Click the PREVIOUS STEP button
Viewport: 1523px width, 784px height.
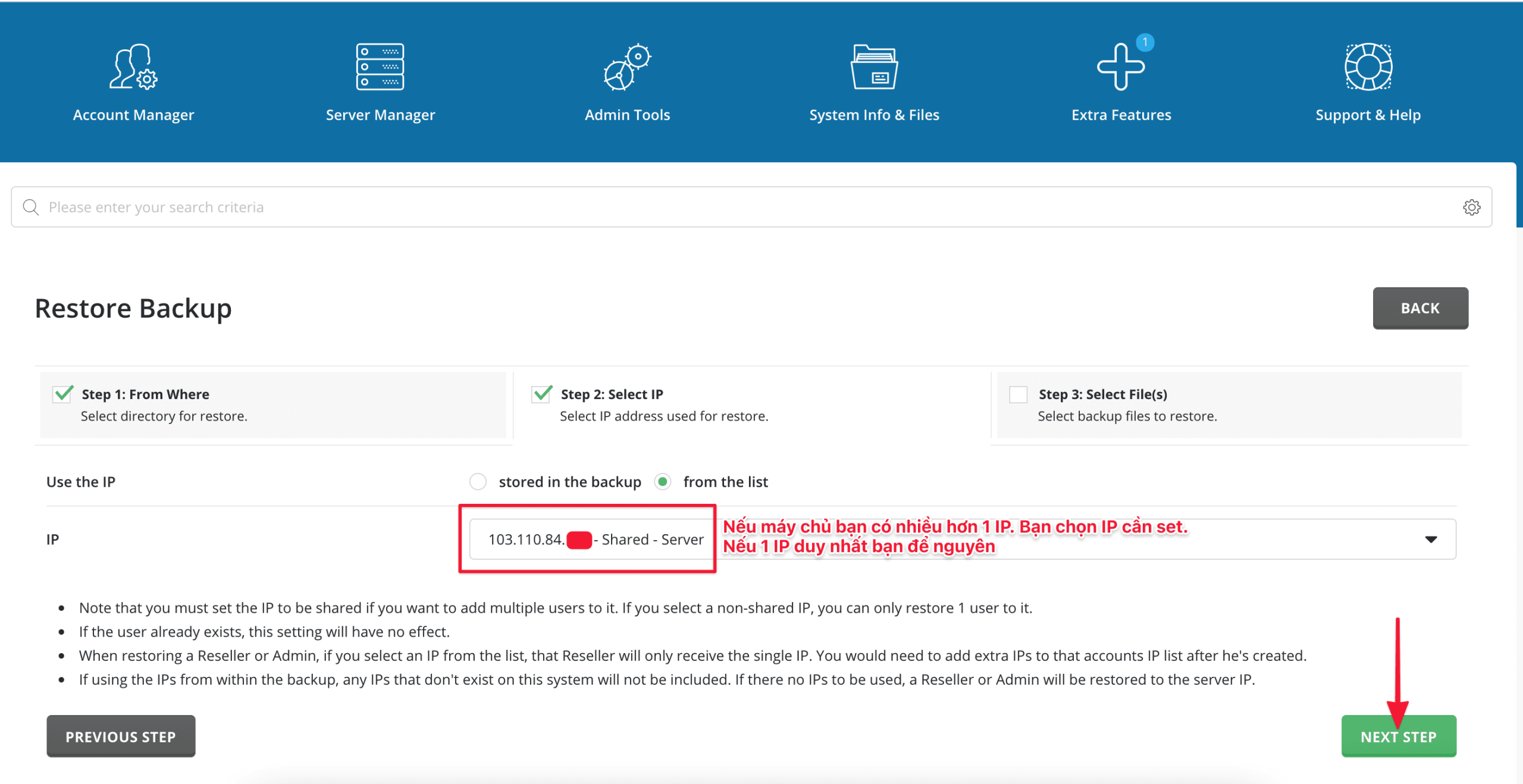(x=121, y=736)
